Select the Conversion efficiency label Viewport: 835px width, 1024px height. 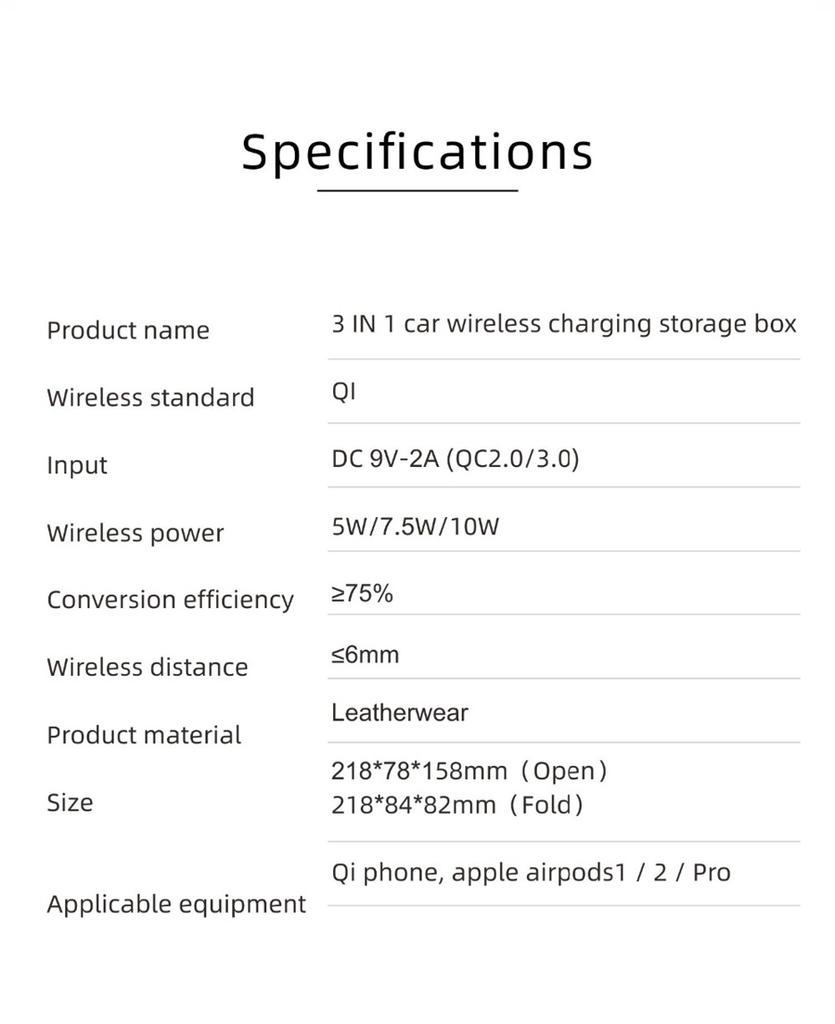tap(170, 600)
